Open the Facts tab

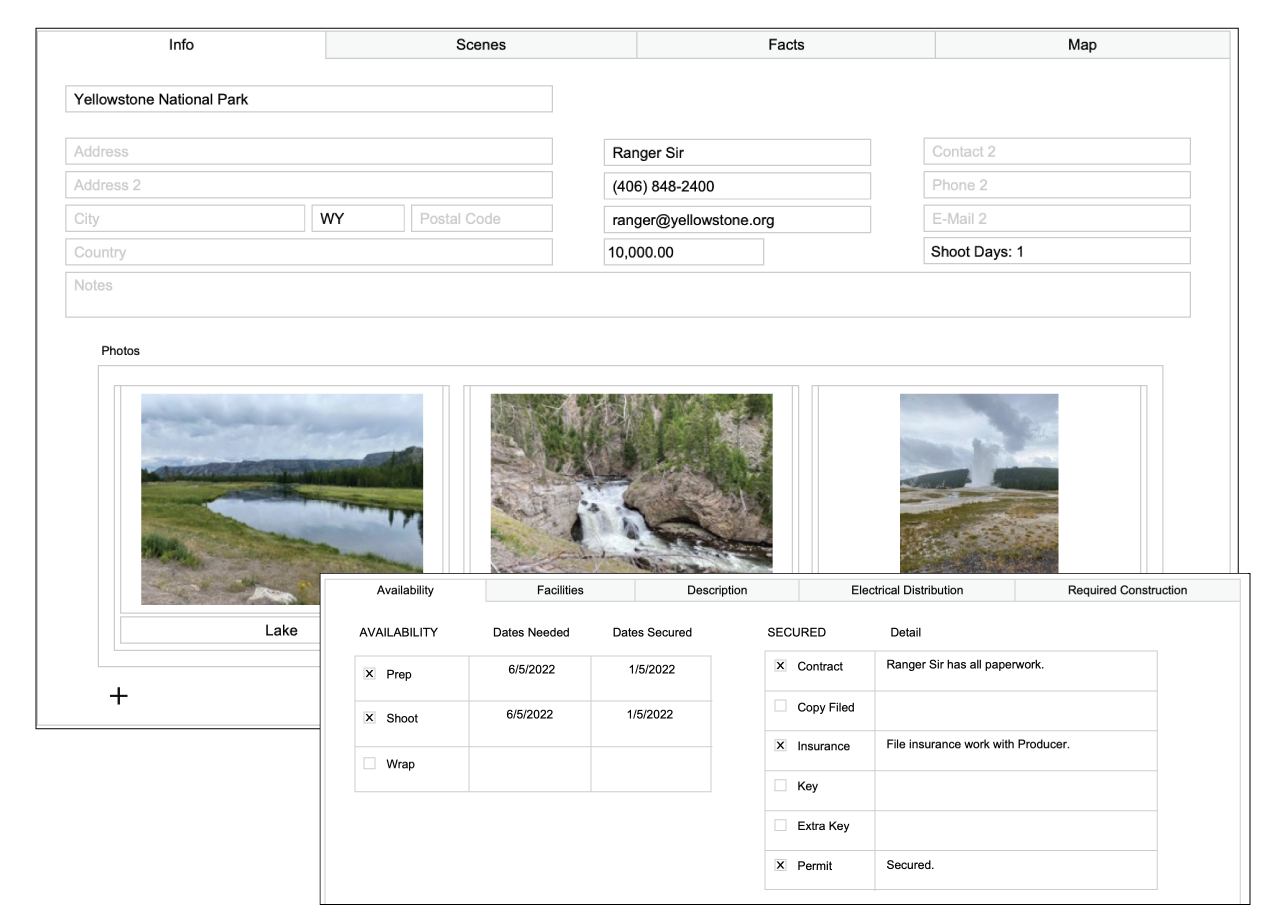coord(786,44)
